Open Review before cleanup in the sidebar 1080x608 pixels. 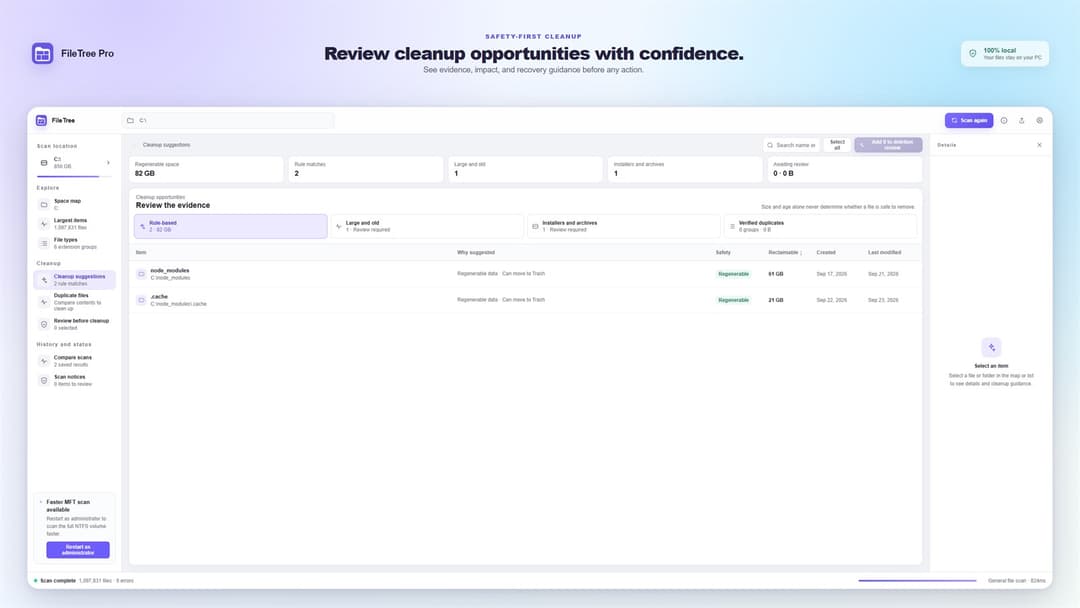pyautogui.click(x=74, y=324)
